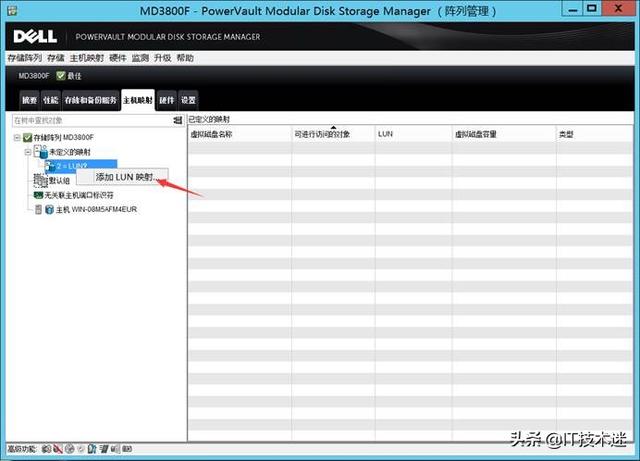Open the 主机映射 menu in the menu bar
The width and height of the screenshot is (640, 461).
pyautogui.click(x=87, y=58)
